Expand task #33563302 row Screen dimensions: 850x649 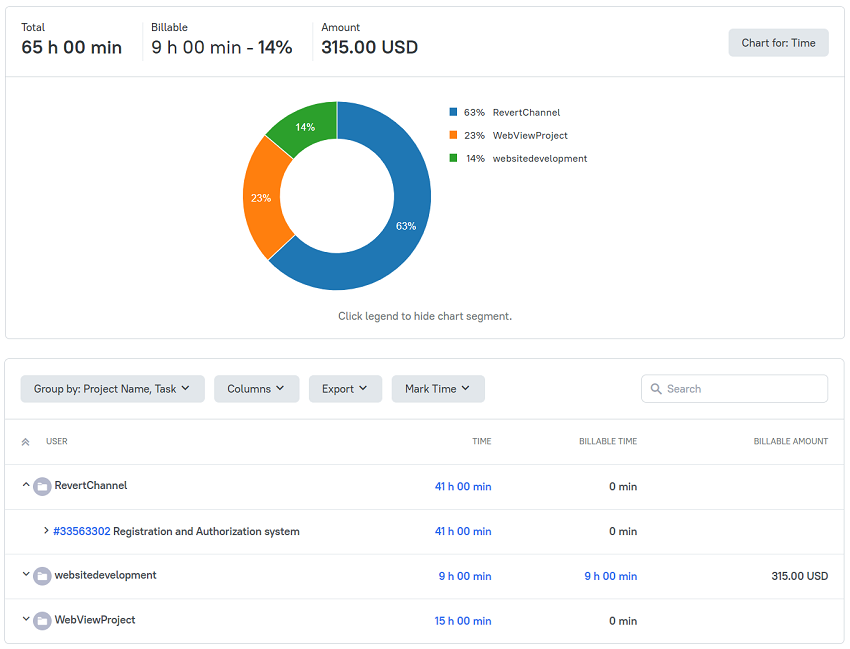pos(46,531)
